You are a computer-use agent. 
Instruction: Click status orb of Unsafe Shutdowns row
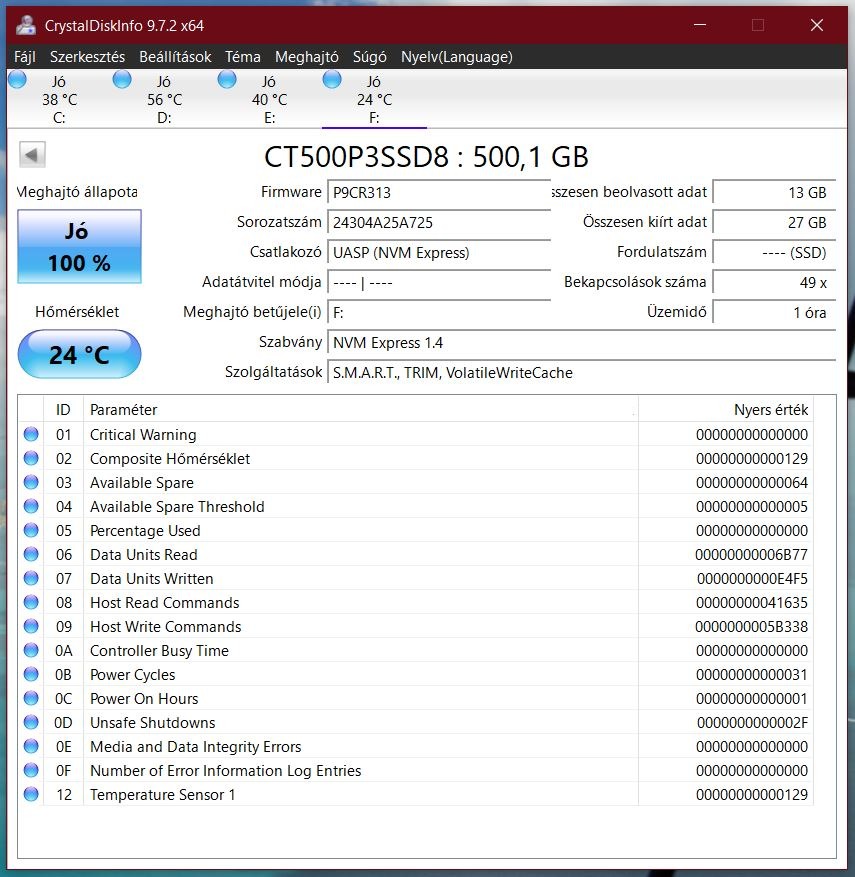point(31,723)
